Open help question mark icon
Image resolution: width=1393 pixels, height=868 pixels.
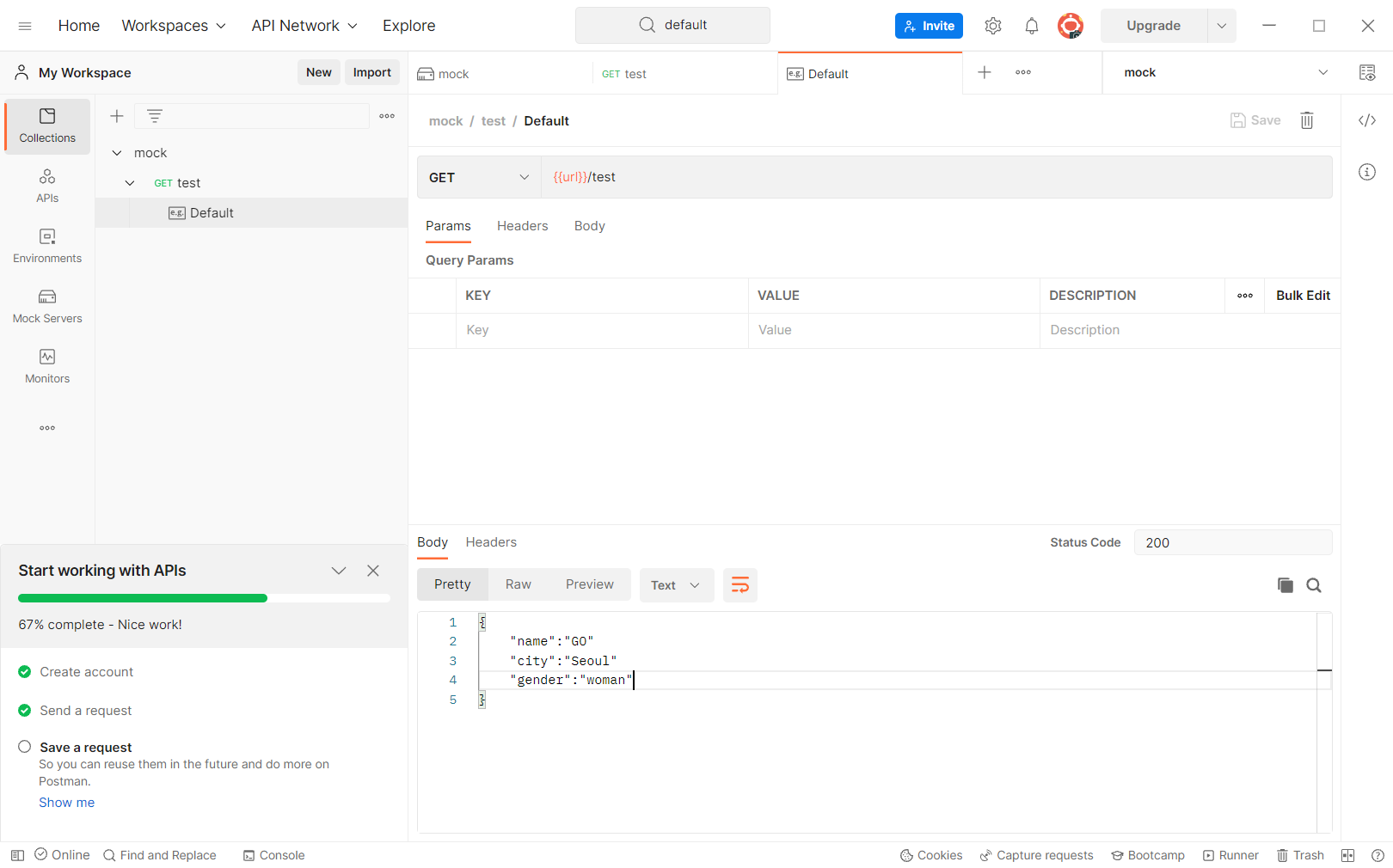click(x=1378, y=855)
